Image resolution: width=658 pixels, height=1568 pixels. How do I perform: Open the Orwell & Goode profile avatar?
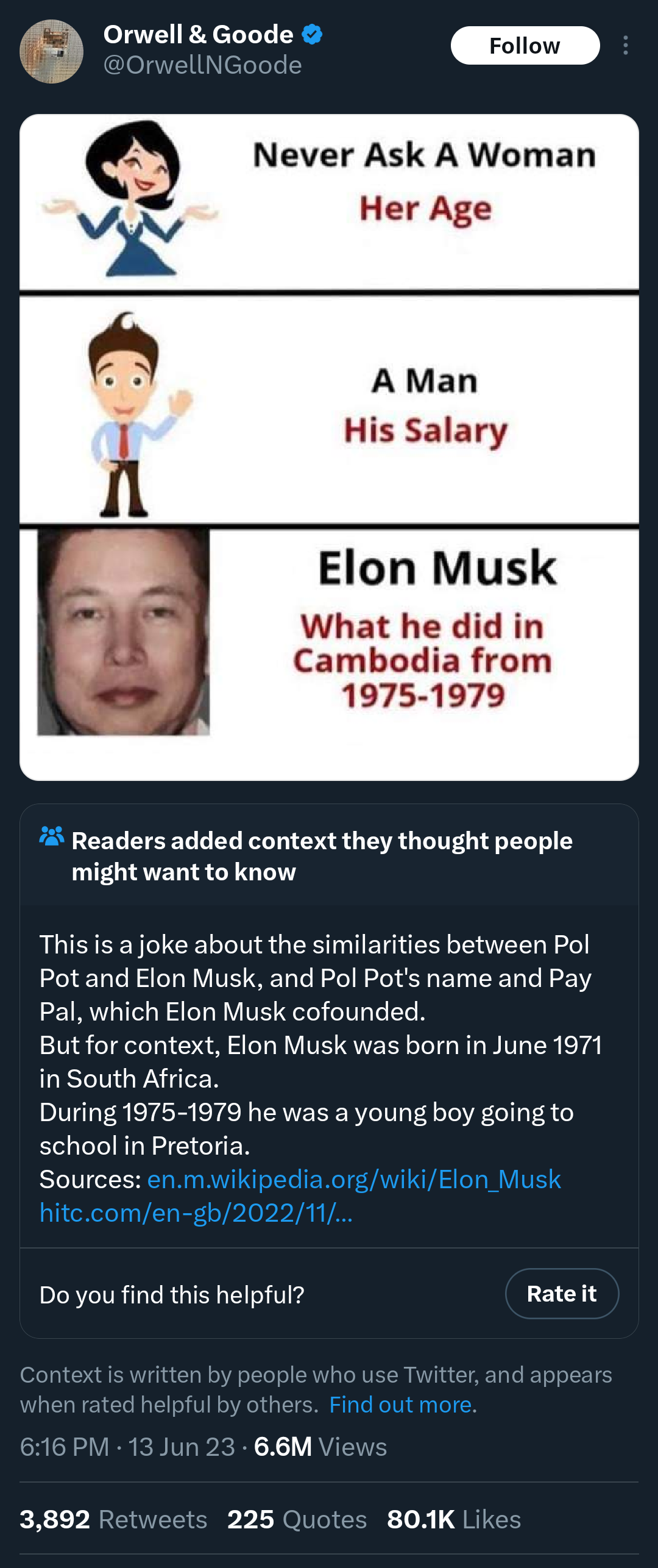pyautogui.click(x=52, y=51)
